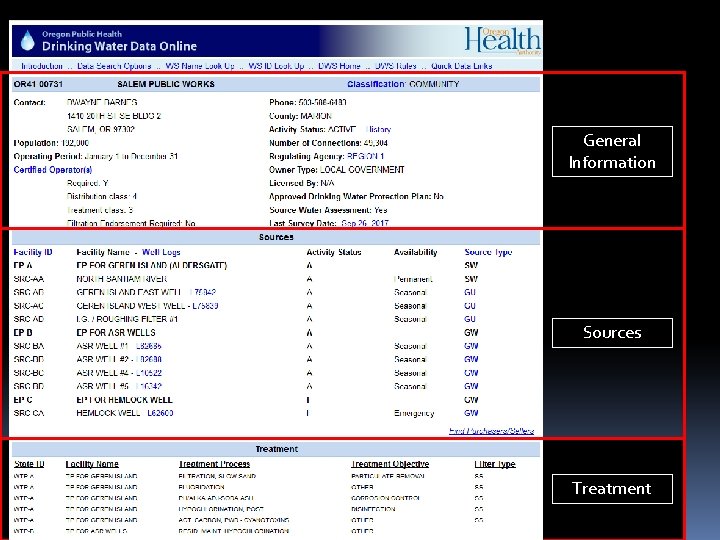This screenshot has width=720, height=540.
Task: Click GW source type for ASR Well #1
Action: click(471, 346)
